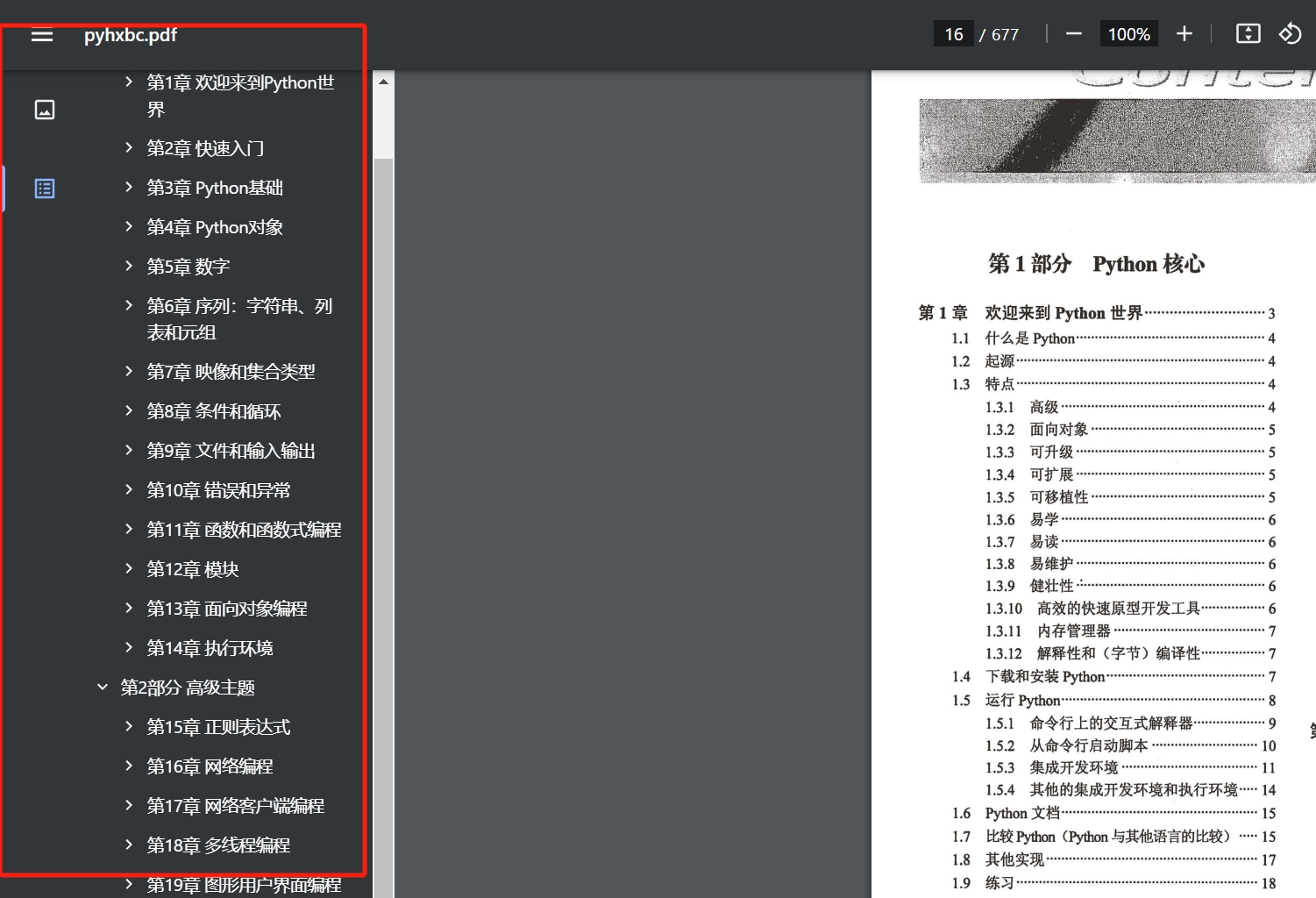This screenshot has height=898, width=1316.
Task: Click the 1.5 运行 Python contents line
Action: pos(1022,700)
